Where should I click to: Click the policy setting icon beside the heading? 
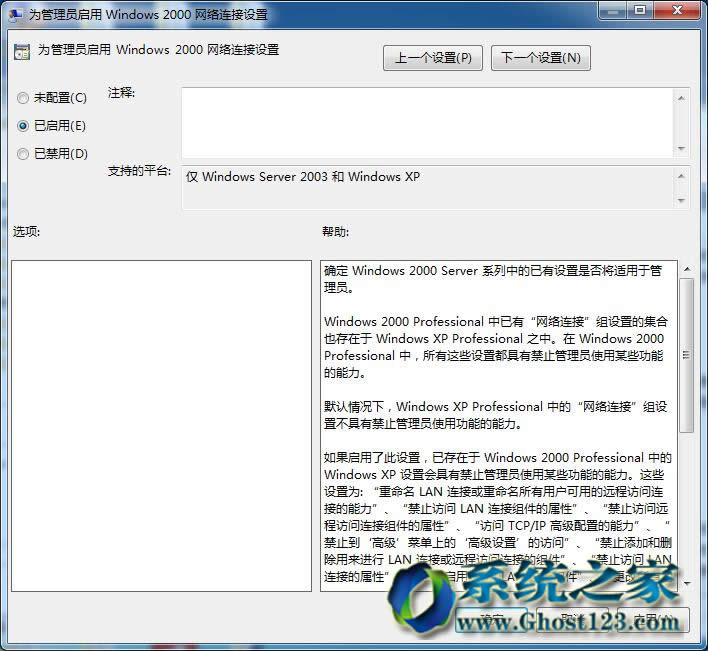[22, 51]
